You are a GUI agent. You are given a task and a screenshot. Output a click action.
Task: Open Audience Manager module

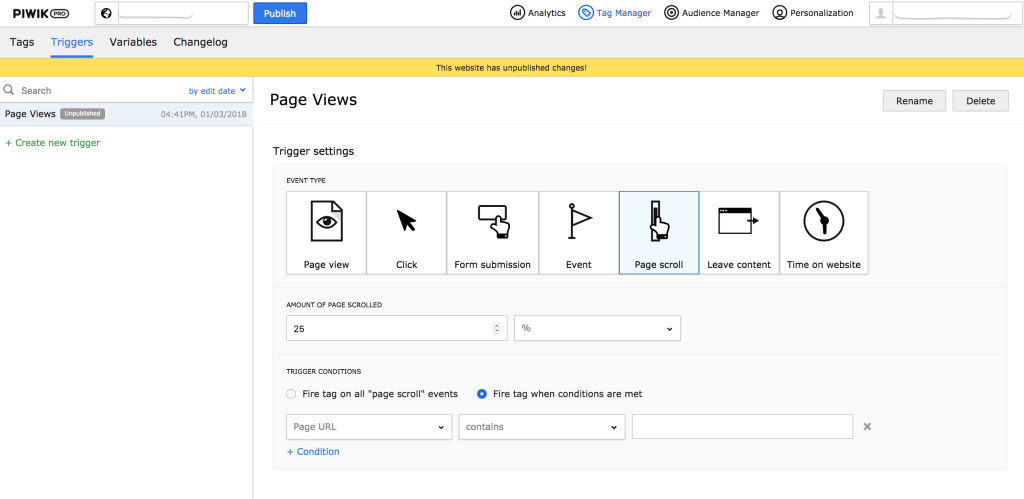tap(711, 12)
